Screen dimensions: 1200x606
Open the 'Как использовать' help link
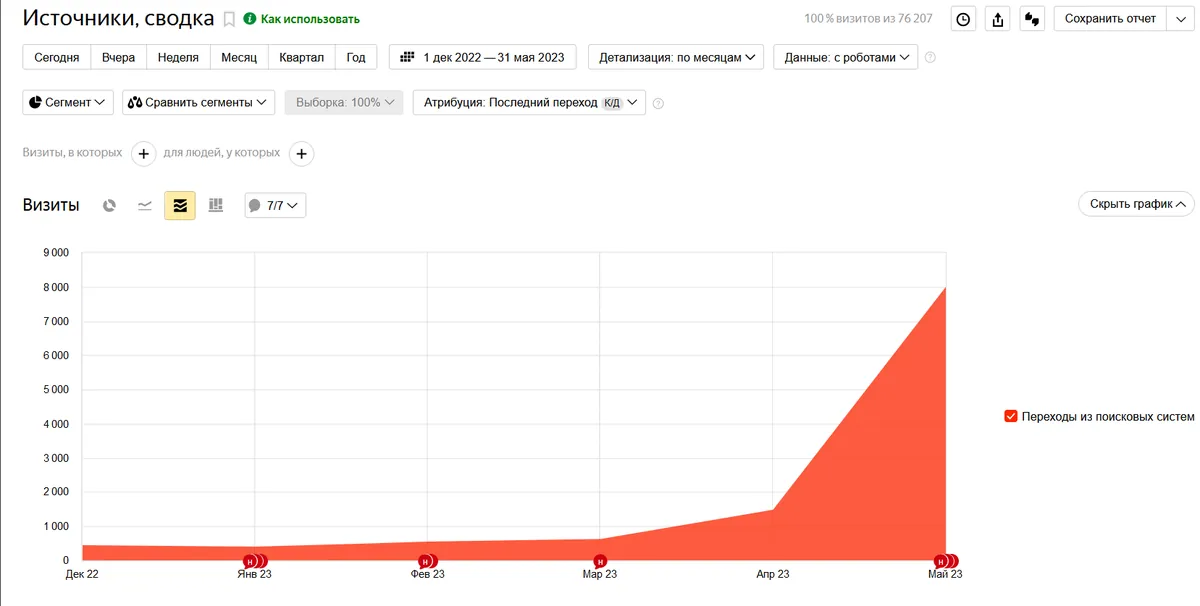pyautogui.click(x=302, y=19)
